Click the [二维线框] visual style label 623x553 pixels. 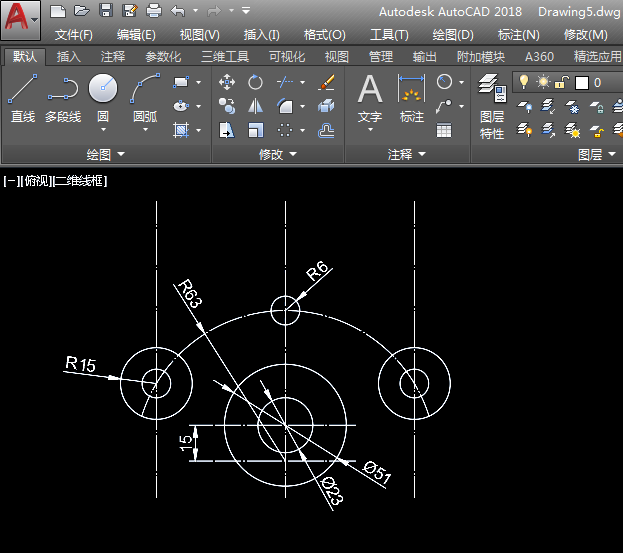click(81, 181)
